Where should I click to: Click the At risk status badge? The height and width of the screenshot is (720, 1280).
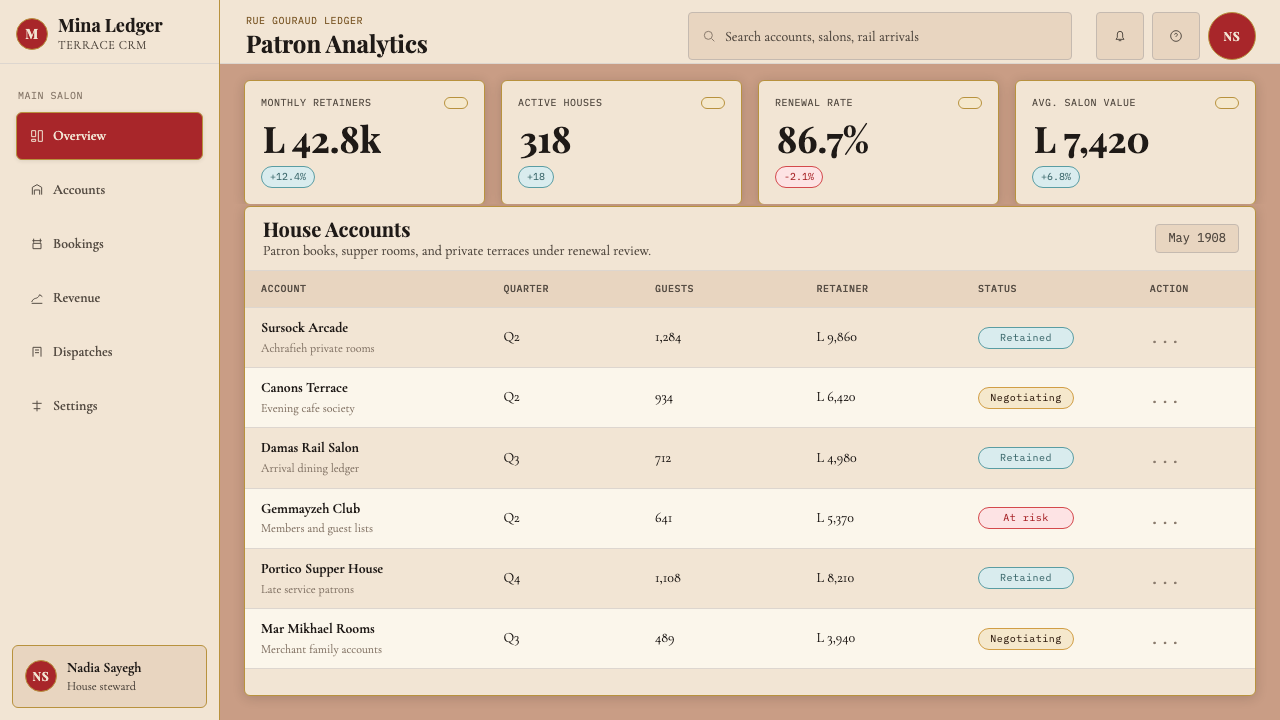click(1025, 518)
